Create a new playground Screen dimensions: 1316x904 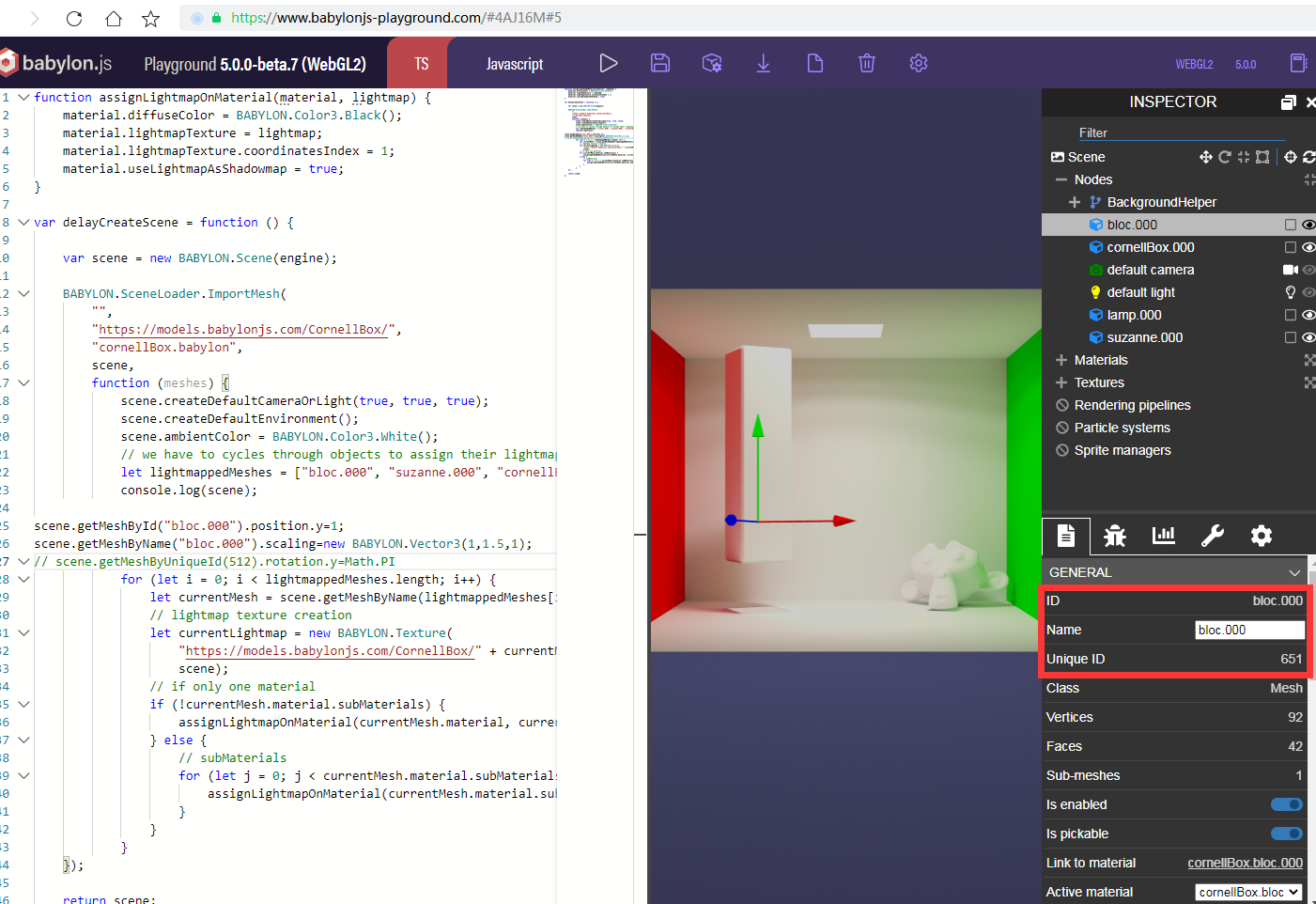coord(814,62)
